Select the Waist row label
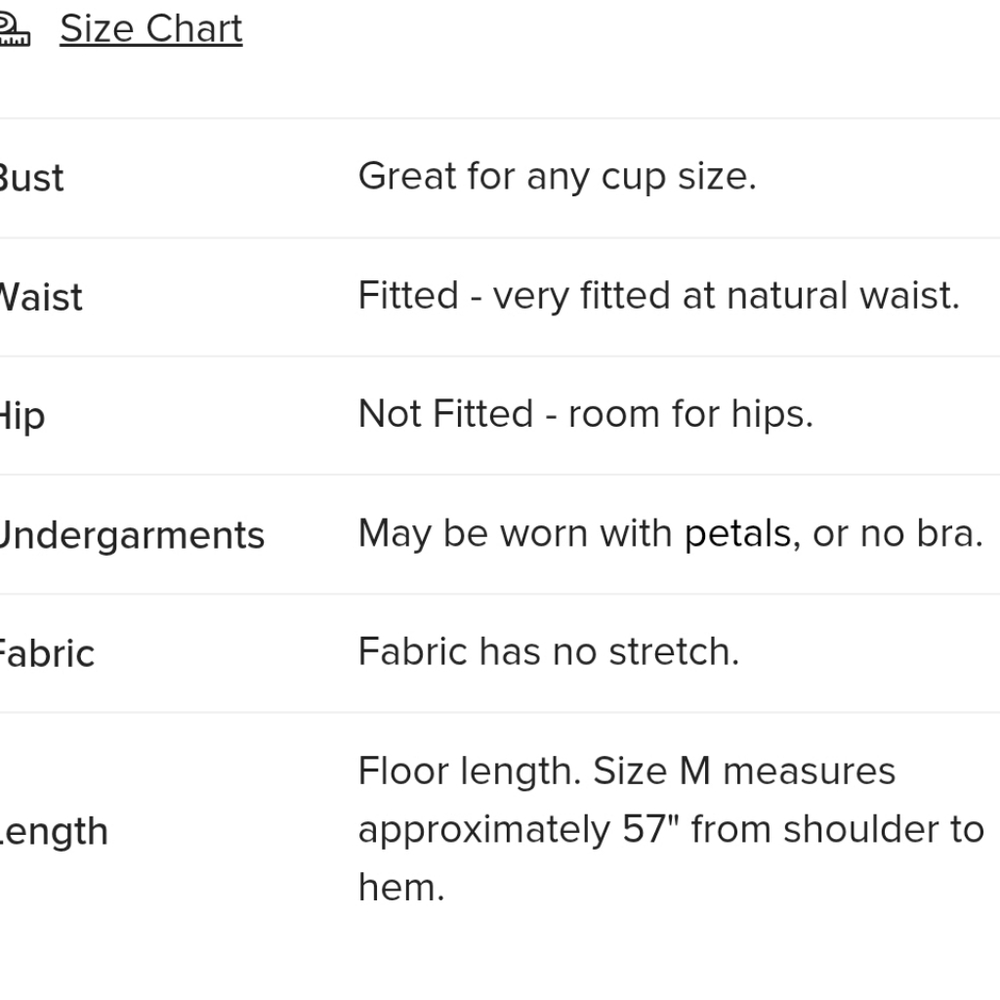The width and height of the screenshot is (1000, 1000). 40,297
